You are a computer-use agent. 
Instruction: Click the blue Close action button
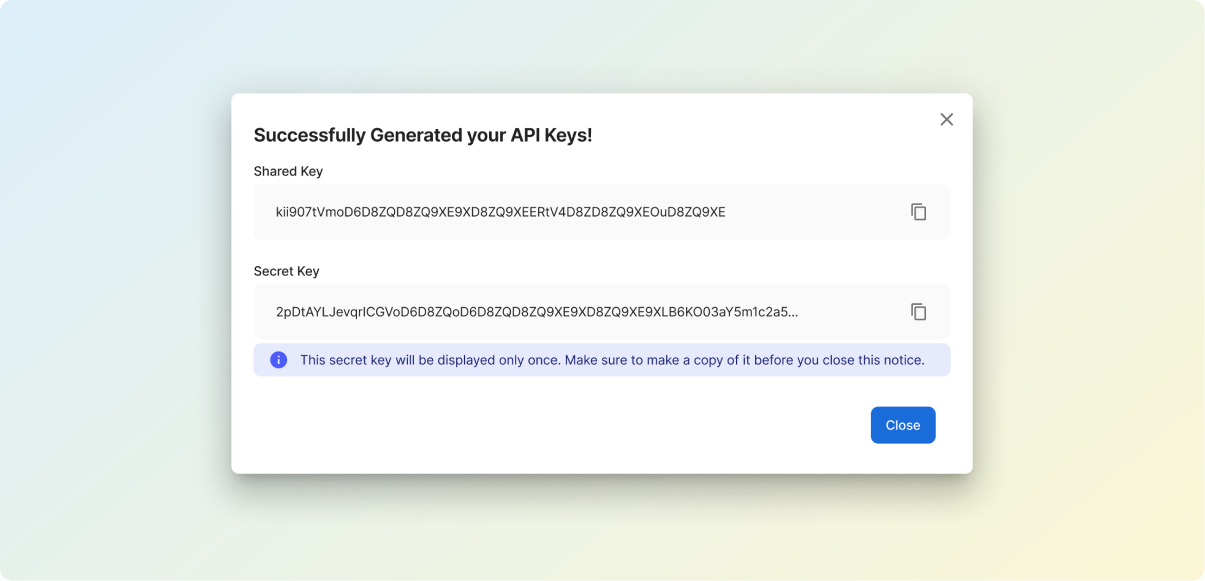coord(902,424)
